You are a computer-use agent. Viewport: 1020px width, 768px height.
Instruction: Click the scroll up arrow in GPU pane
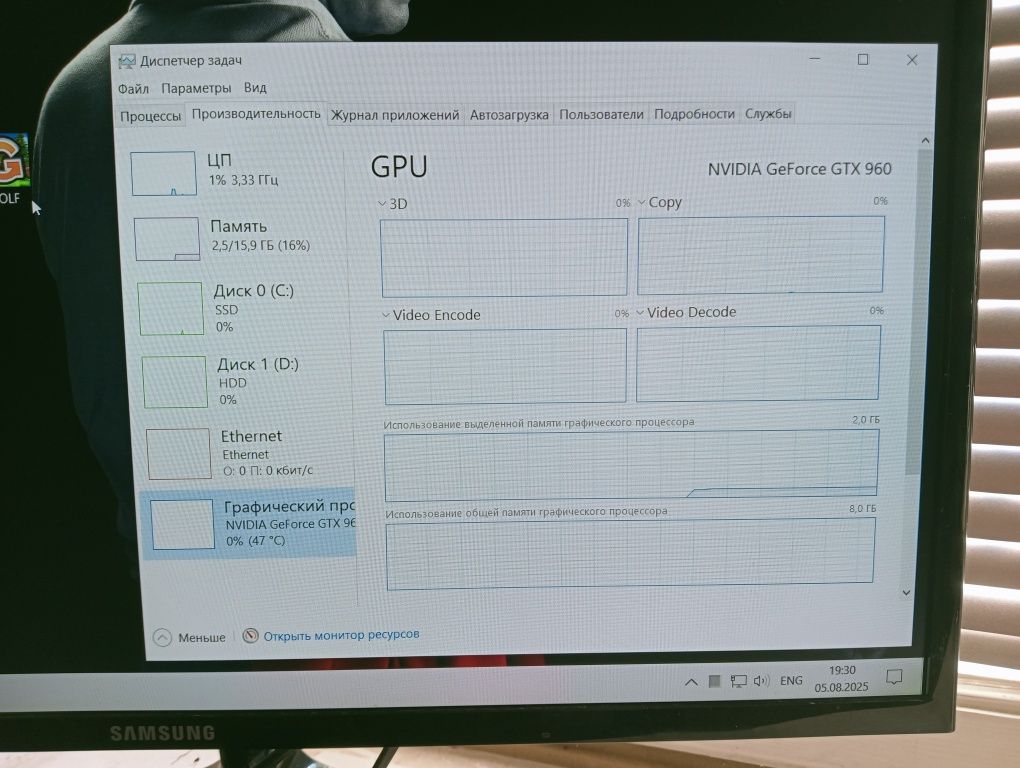pyautogui.click(x=925, y=140)
